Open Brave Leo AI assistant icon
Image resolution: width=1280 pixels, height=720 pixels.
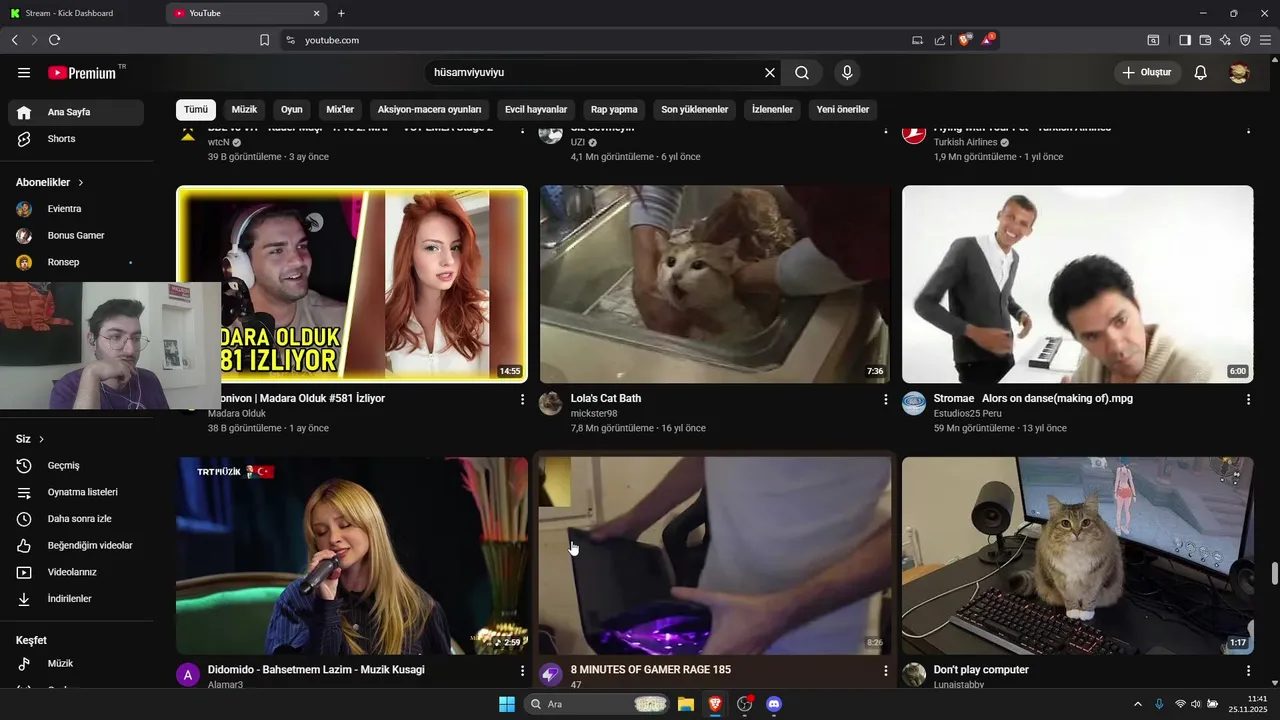coord(1225,40)
